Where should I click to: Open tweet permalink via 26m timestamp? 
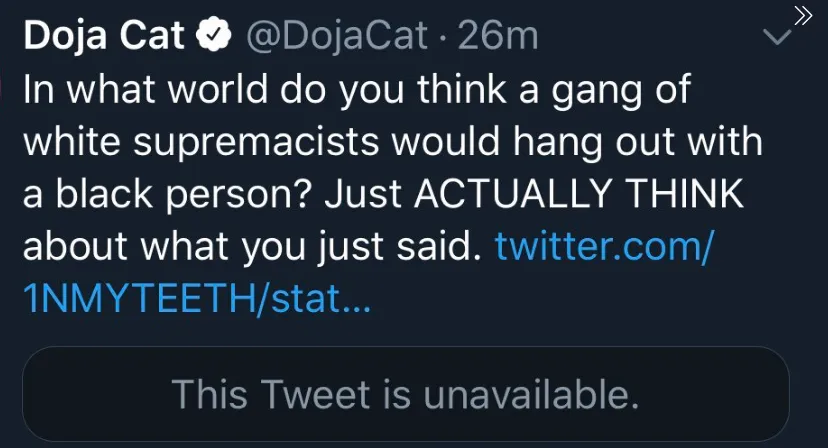[x=498, y=36]
